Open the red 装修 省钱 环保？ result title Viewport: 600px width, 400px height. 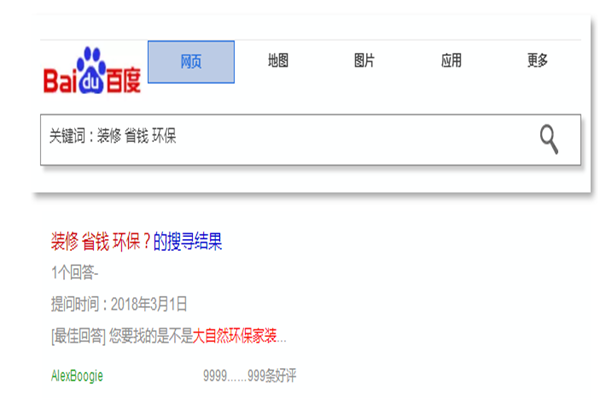pyautogui.click(x=100, y=241)
